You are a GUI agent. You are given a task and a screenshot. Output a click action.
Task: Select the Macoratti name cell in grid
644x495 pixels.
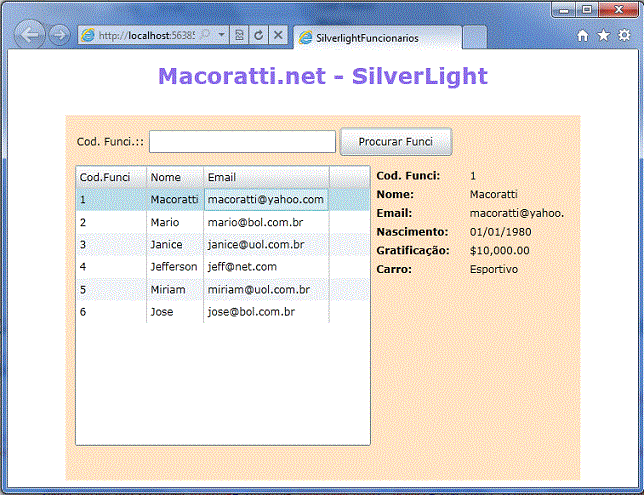[x=175, y=200]
